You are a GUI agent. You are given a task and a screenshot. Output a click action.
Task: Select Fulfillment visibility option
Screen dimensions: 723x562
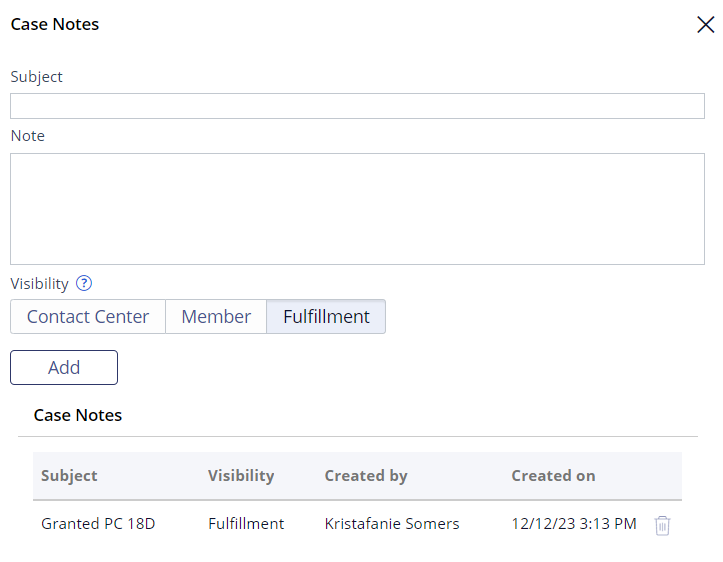(326, 317)
